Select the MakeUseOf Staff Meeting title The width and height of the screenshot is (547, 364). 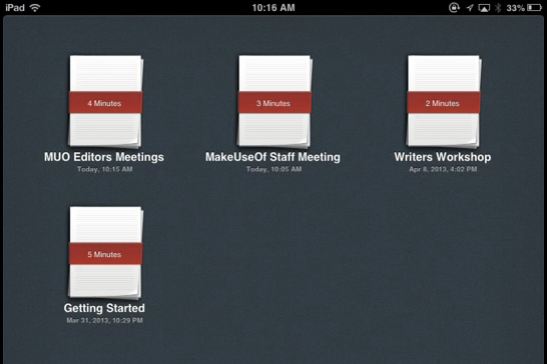[x=273, y=157]
